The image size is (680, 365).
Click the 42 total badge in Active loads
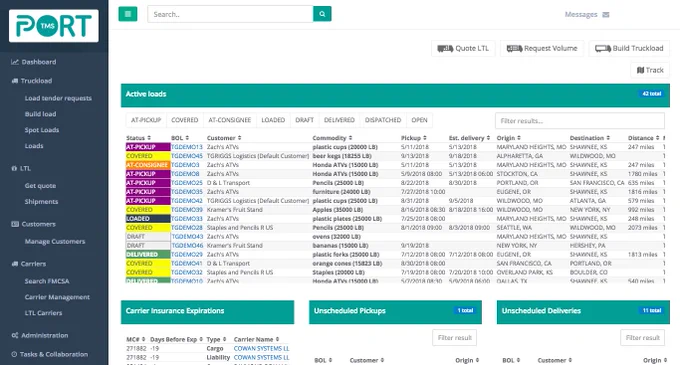pyautogui.click(x=651, y=94)
